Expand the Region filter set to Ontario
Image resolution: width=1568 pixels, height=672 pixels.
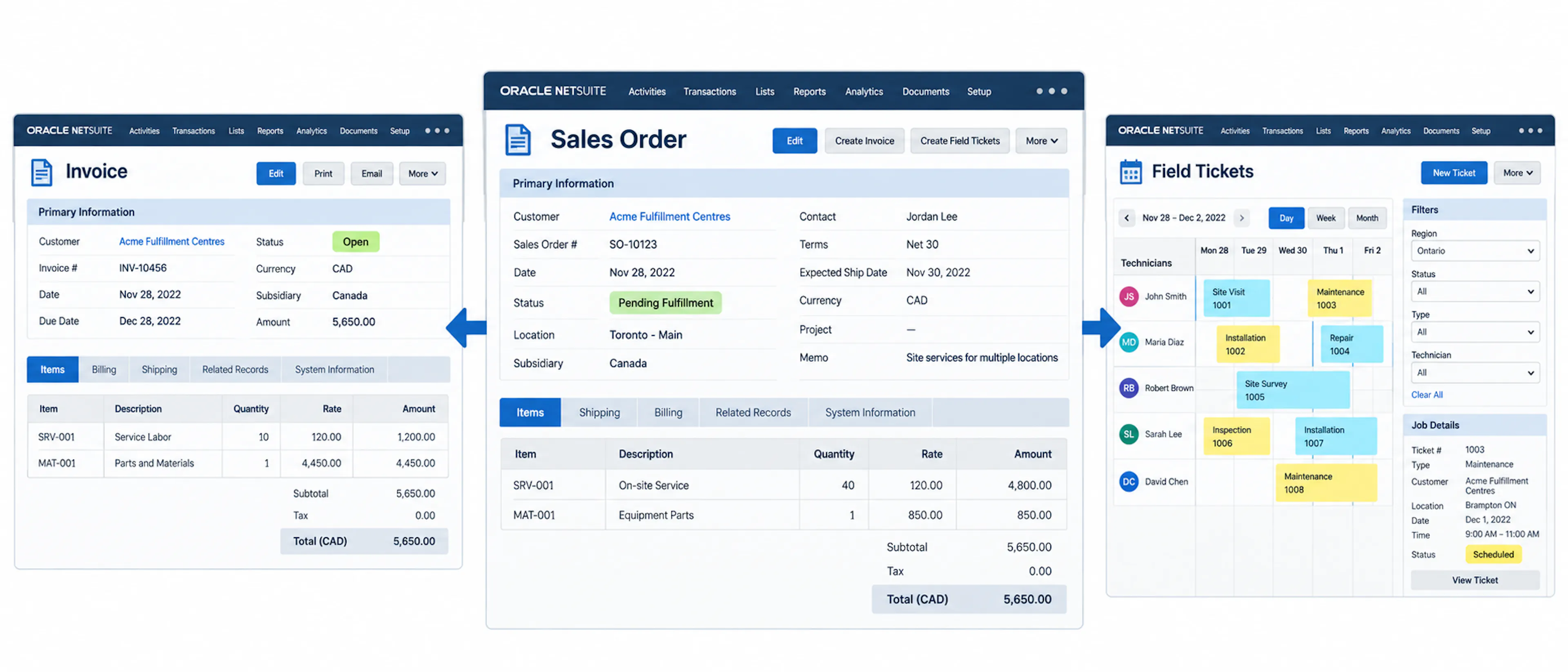(x=1475, y=251)
